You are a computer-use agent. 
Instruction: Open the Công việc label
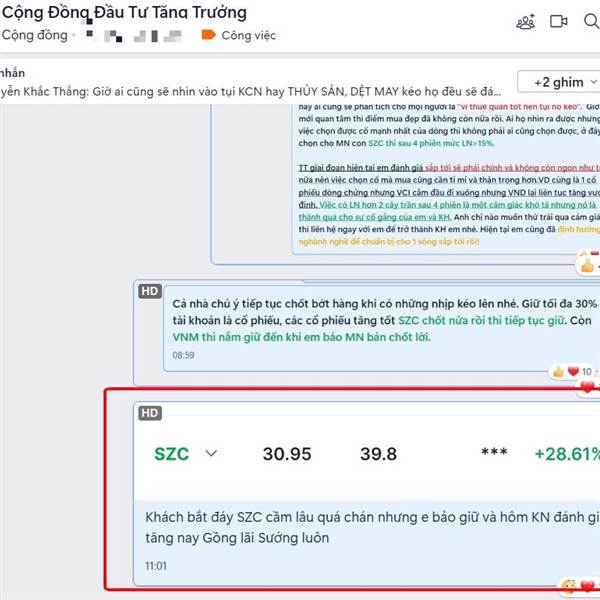tap(249, 35)
